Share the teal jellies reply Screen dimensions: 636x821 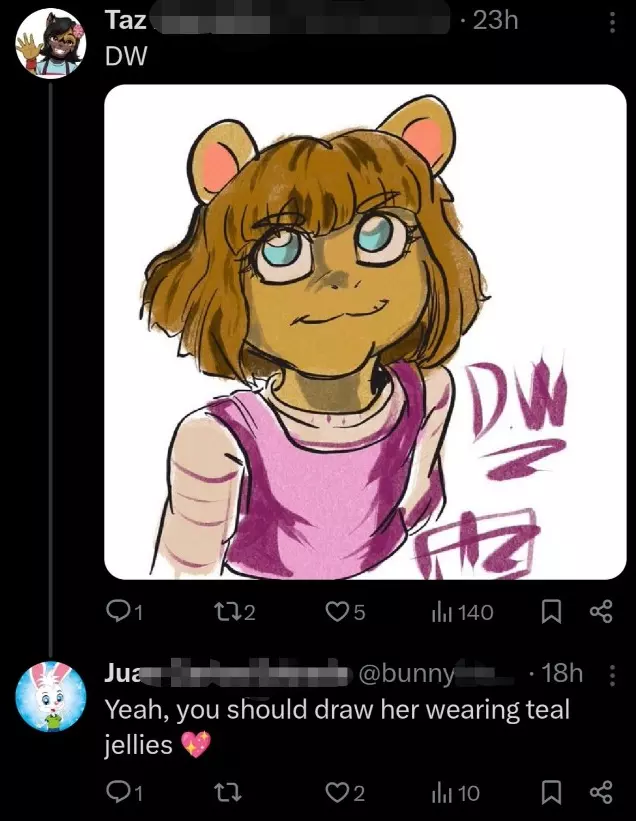click(601, 793)
